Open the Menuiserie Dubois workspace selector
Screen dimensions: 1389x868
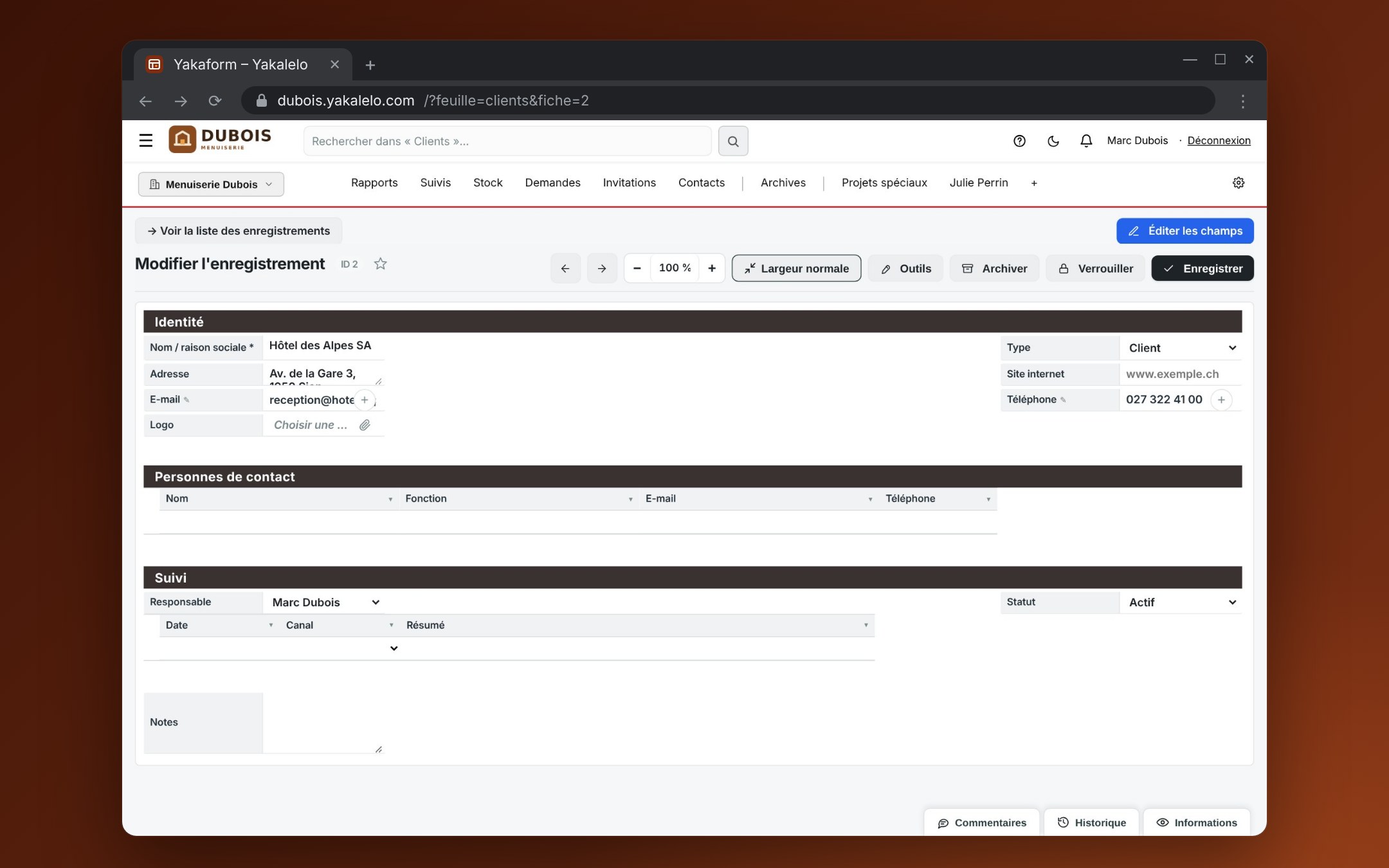211,184
